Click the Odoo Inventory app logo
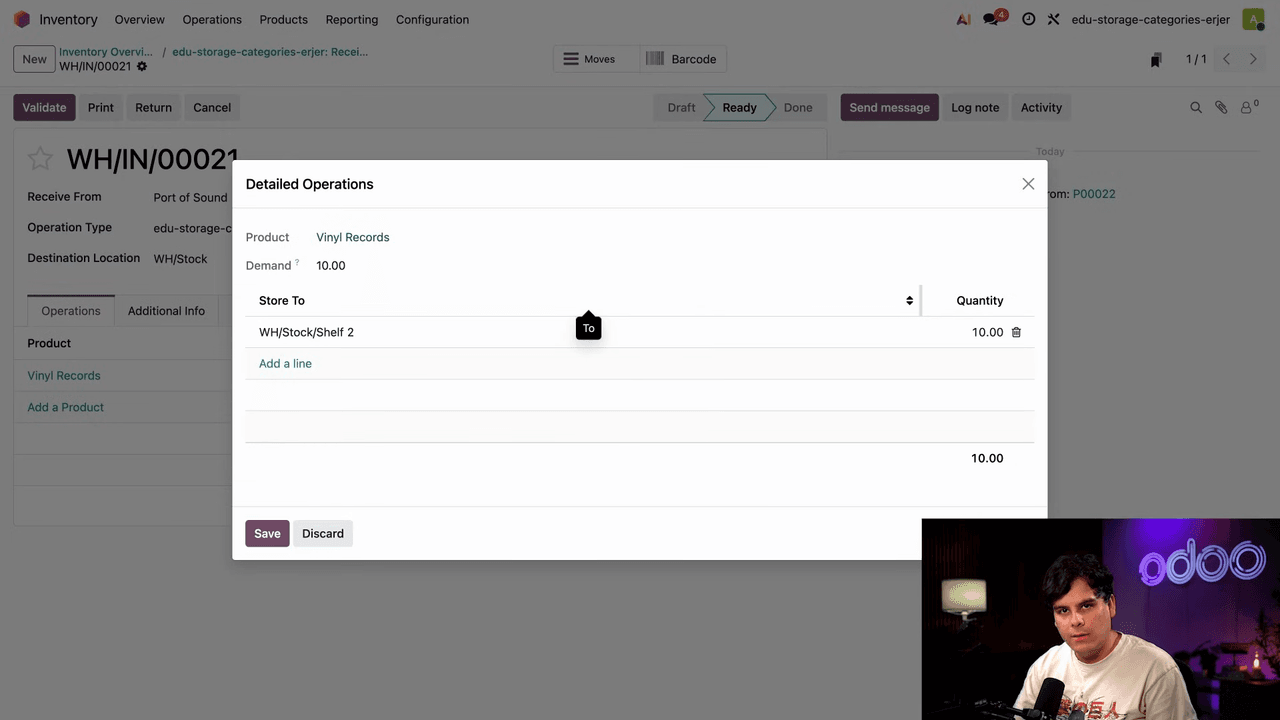The height and width of the screenshot is (720, 1280). (22, 19)
